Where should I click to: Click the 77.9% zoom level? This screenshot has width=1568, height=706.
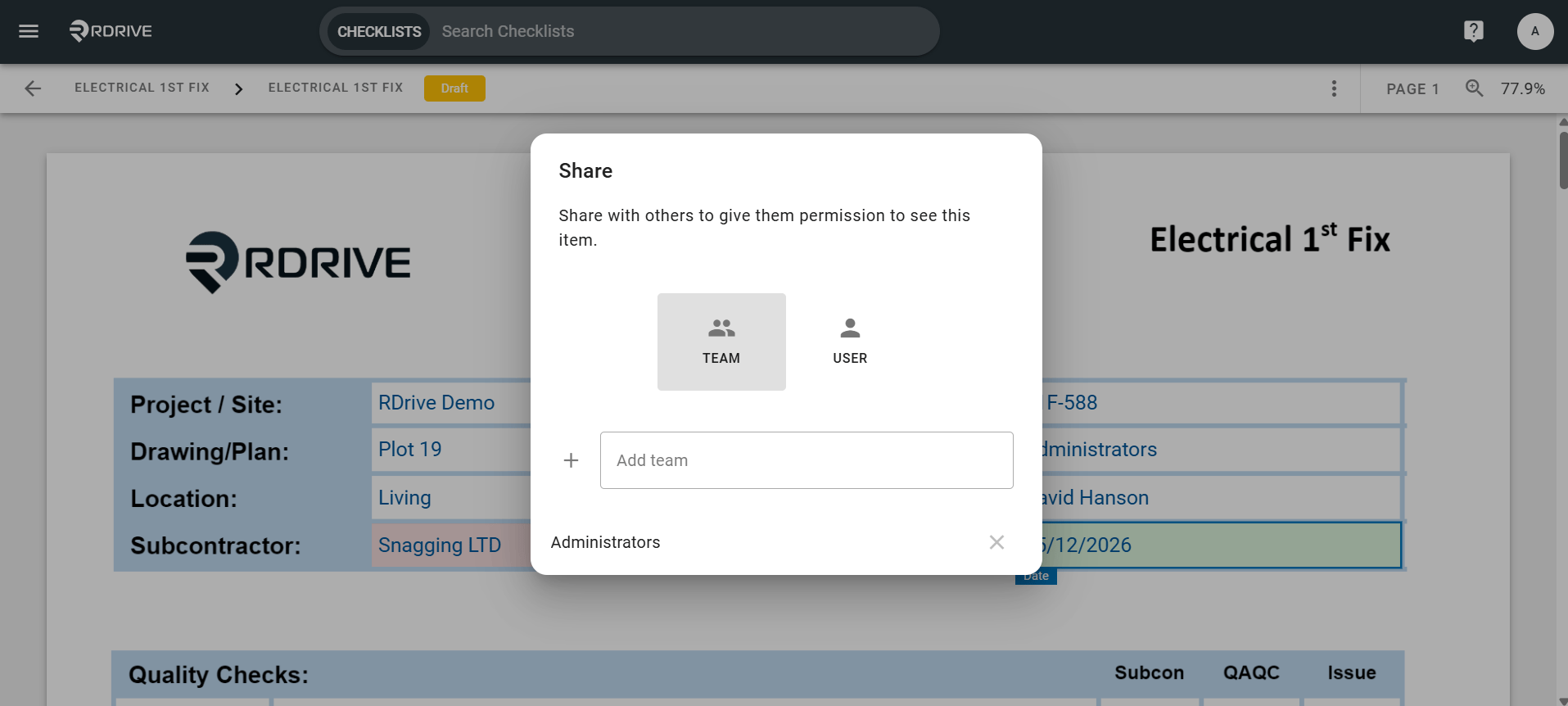point(1522,88)
